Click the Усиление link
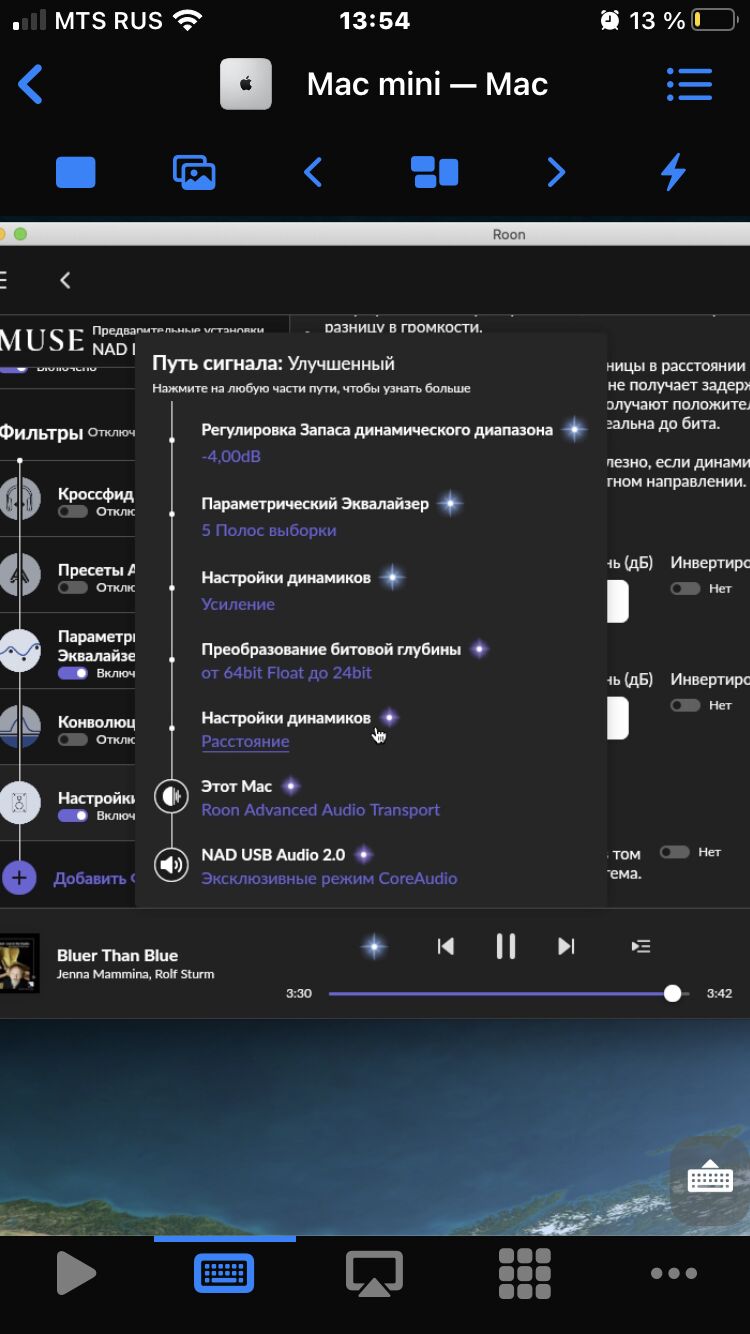Image resolution: width=750 pixels, height=1334 pixels. (x=238, y=604)
